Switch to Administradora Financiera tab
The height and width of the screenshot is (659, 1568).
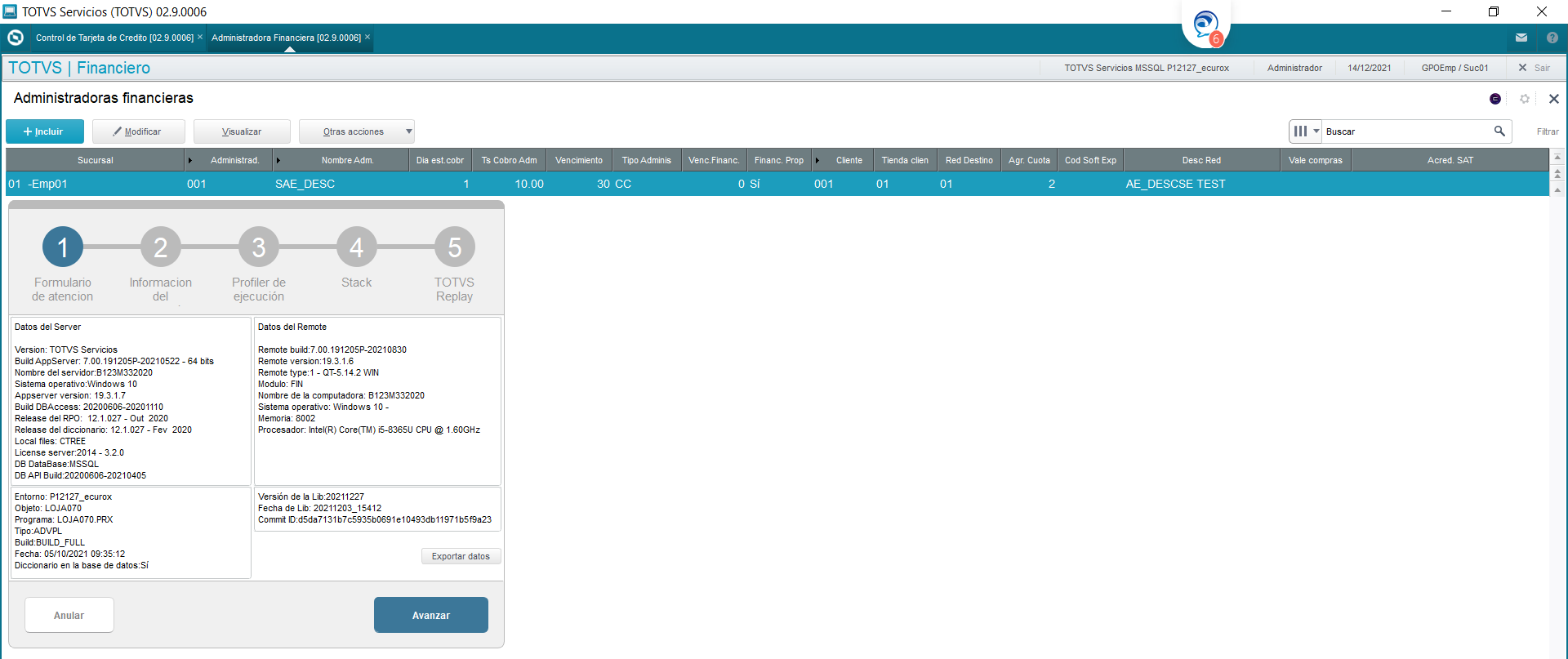coord(286,38)
